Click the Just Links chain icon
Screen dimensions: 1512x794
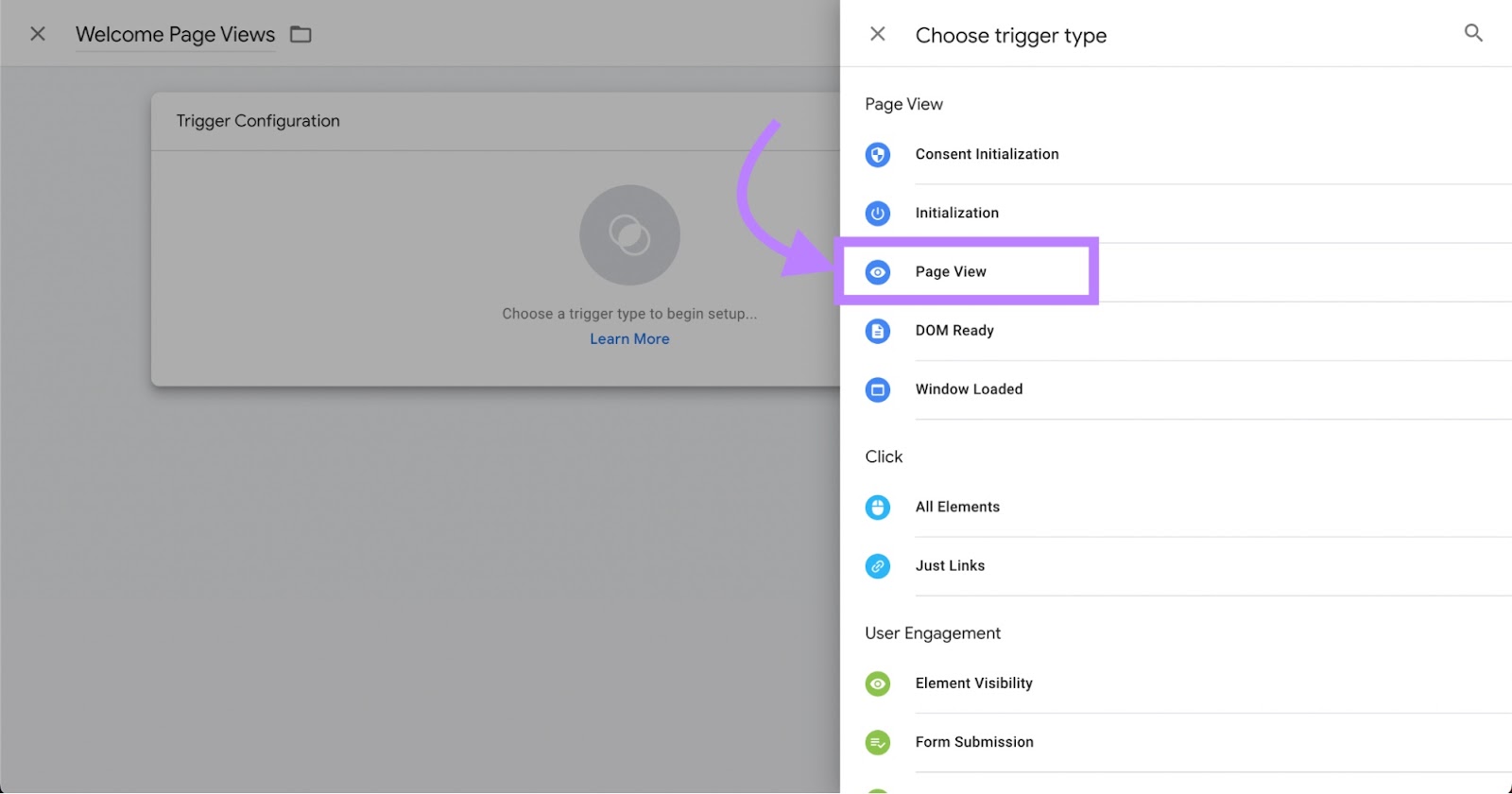pyautogui.click(x=877, y=566)
